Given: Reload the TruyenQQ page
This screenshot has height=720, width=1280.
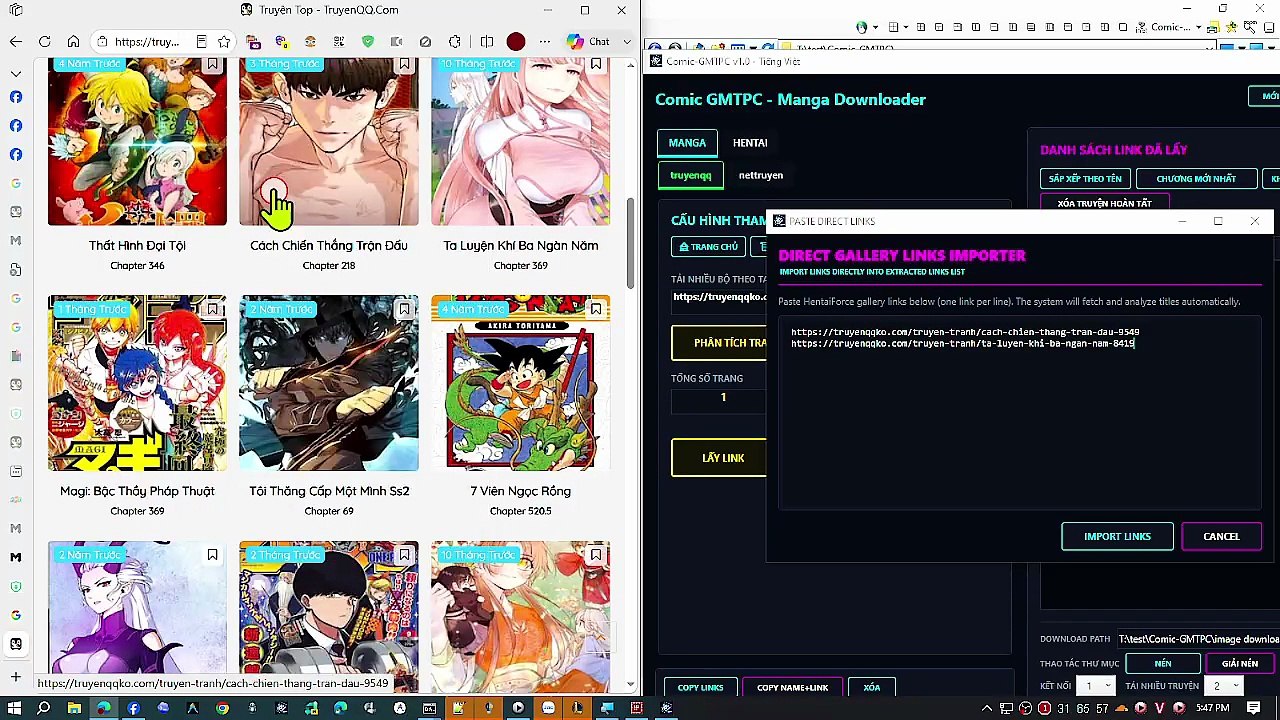Looking at the screenshot, I should coord(45,42).
